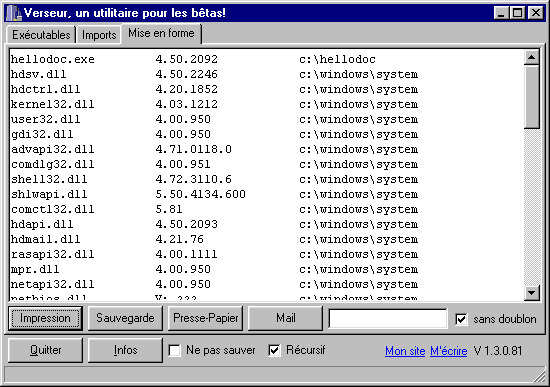Click the shell32.dll entry
550x387 pixels.
49,179
